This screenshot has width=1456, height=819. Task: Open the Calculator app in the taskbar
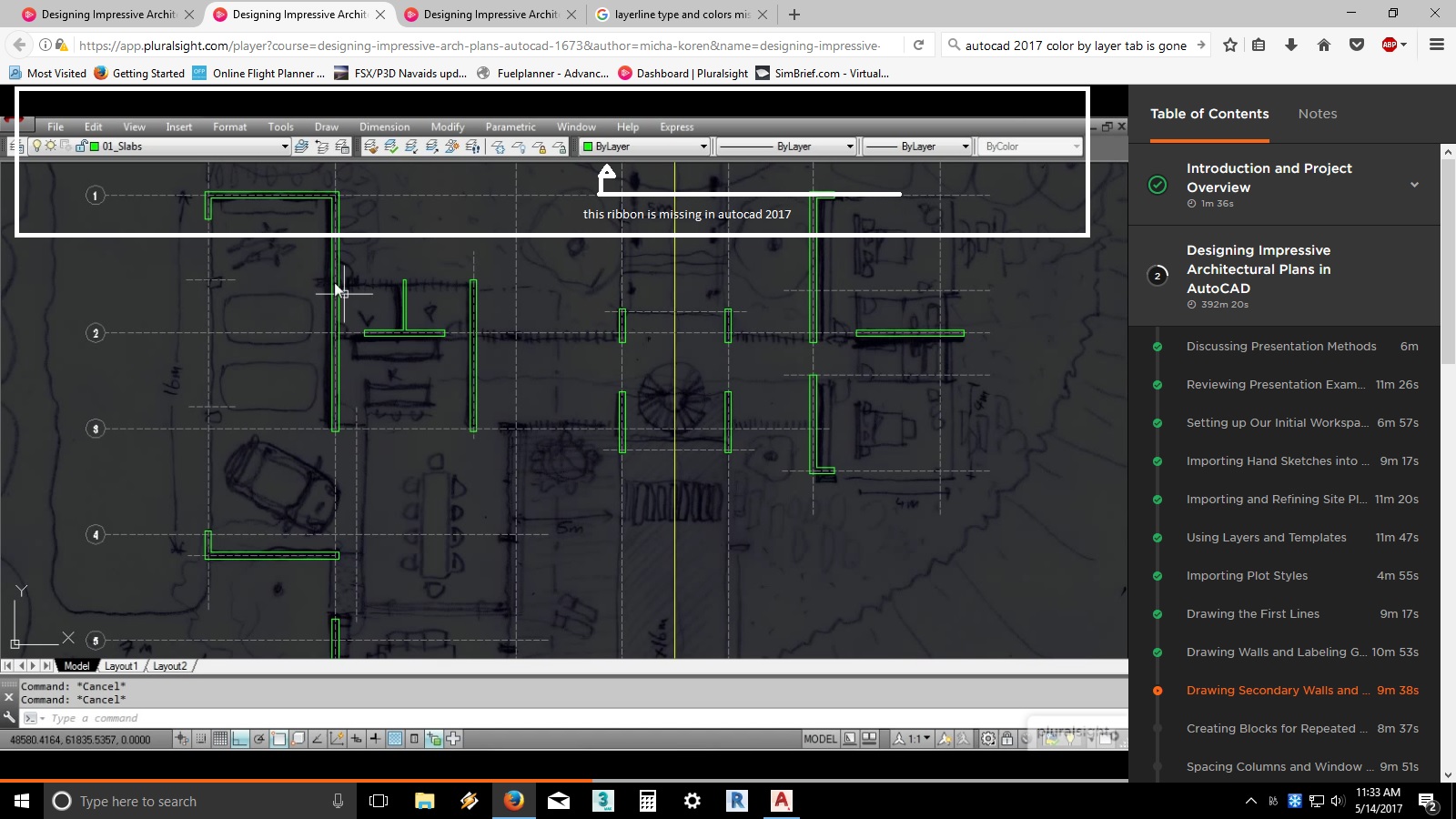[648, 801]
